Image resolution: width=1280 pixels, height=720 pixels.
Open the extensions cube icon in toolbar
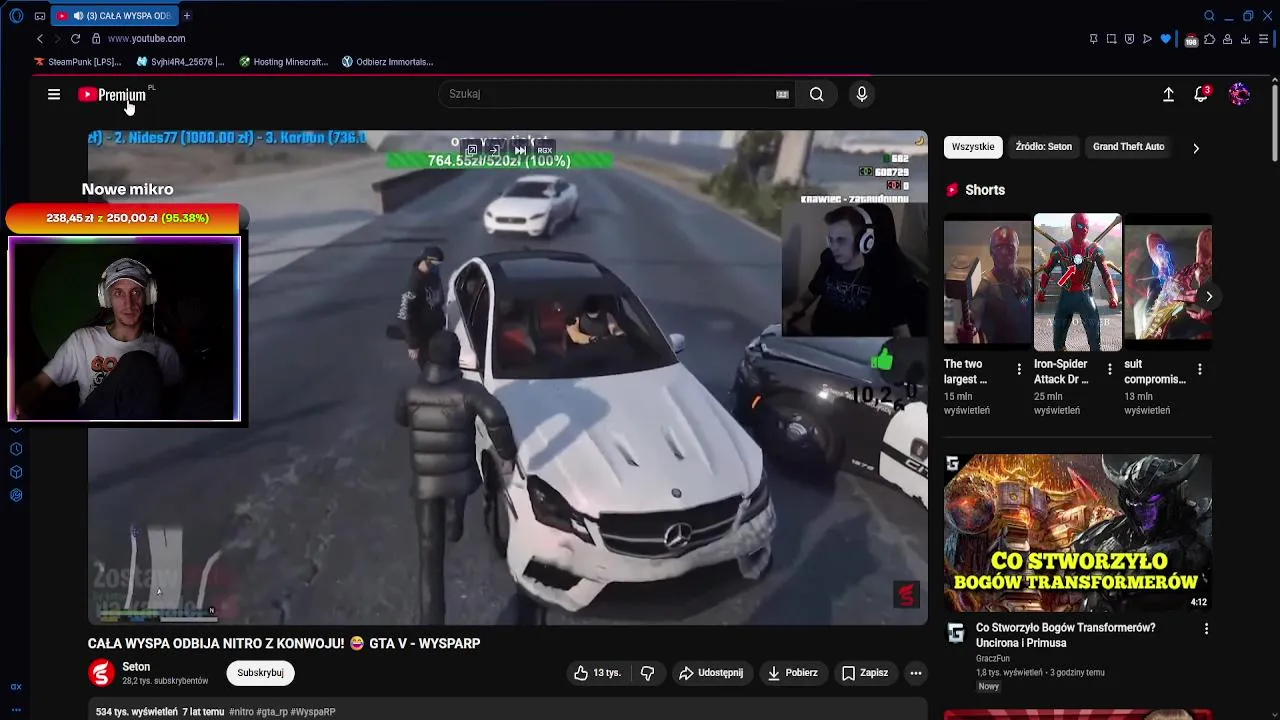click(1209, 39)
